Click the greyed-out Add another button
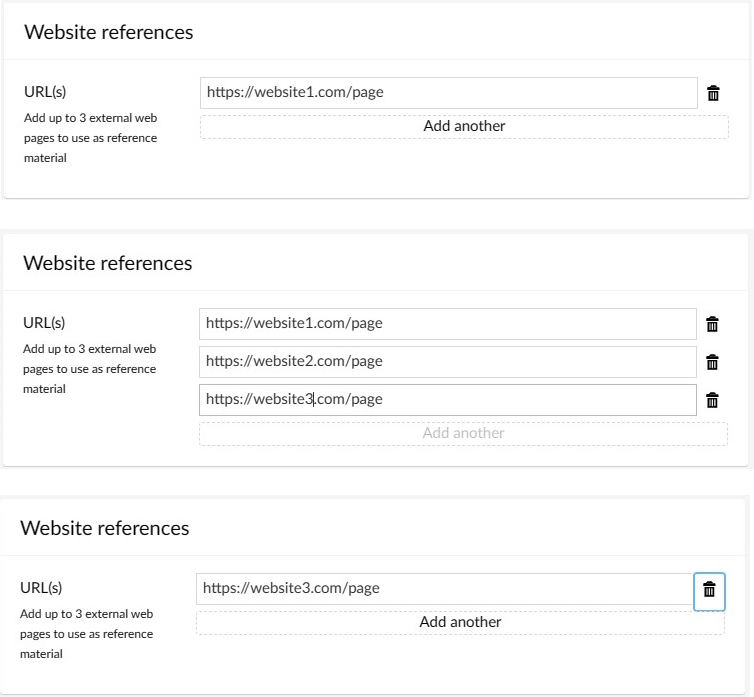 click(463, 433)
